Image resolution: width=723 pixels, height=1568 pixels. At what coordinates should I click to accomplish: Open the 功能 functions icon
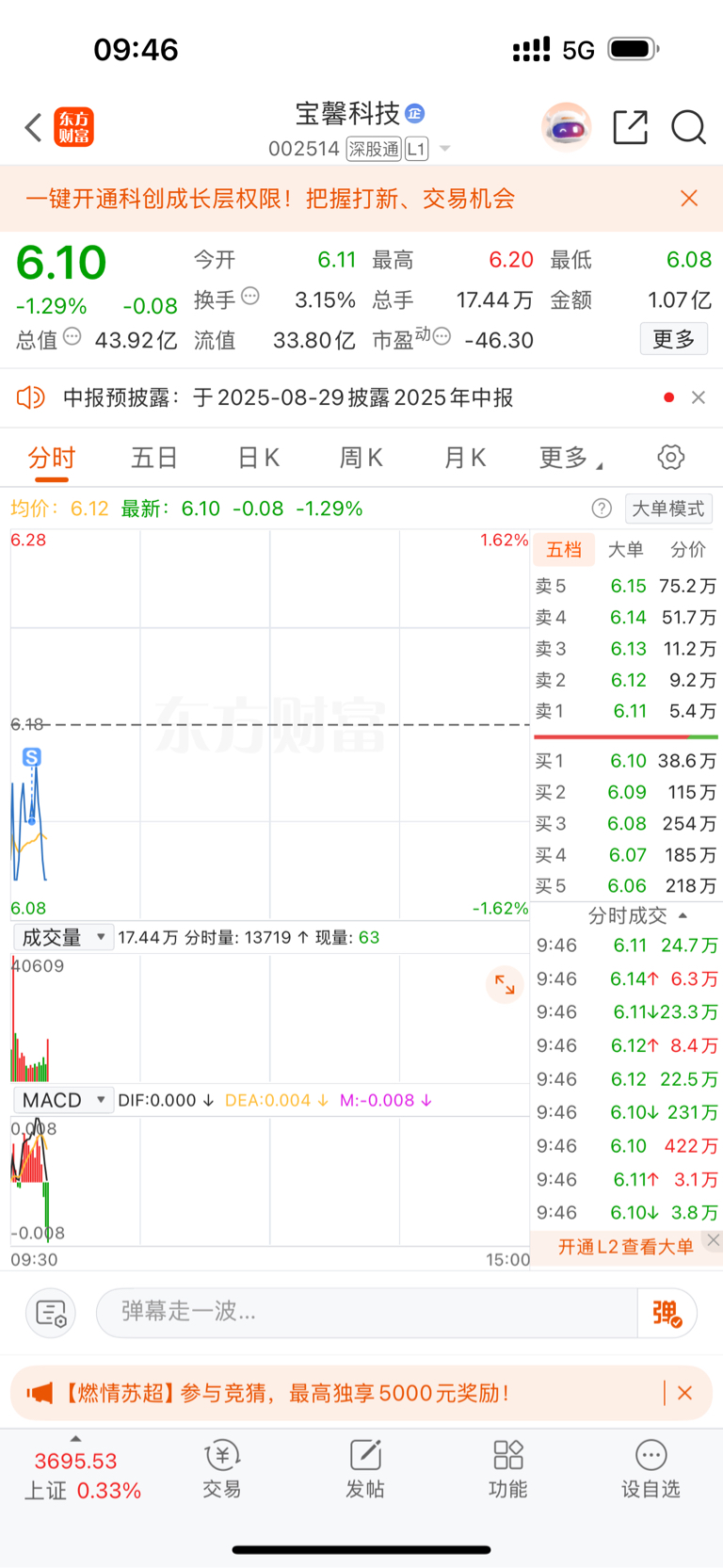click(x=507, y=1469)
